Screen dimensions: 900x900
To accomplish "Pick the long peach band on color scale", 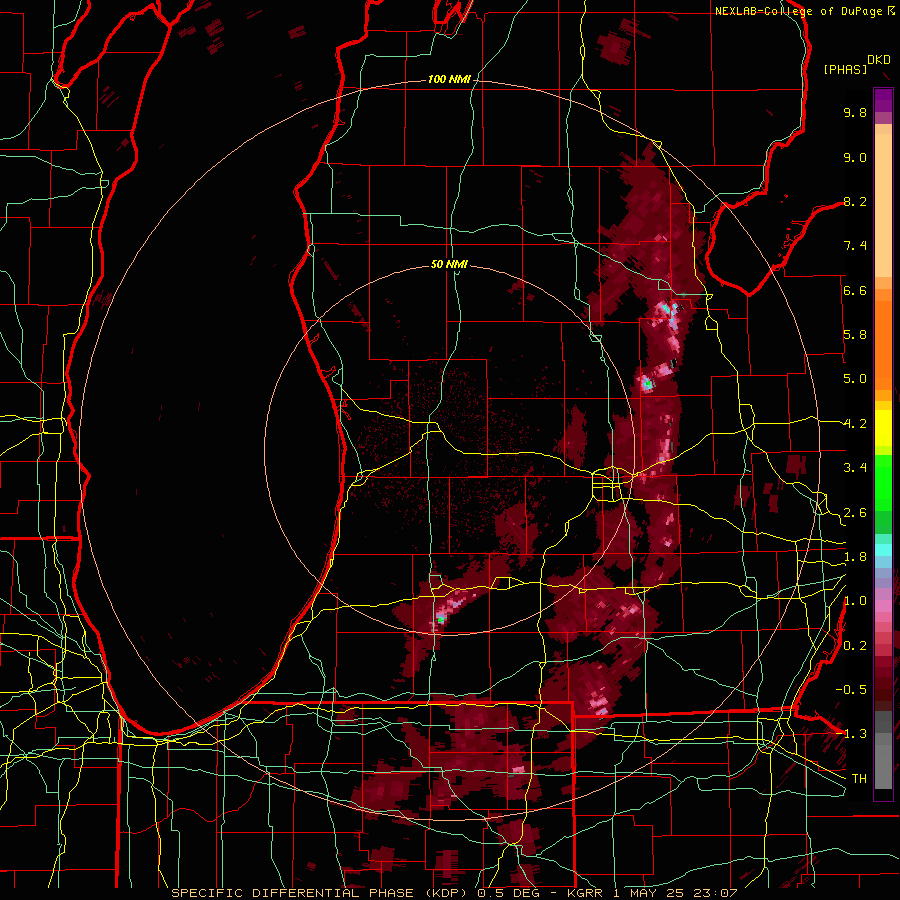I will pyautogui.click(x=883, y=206).
